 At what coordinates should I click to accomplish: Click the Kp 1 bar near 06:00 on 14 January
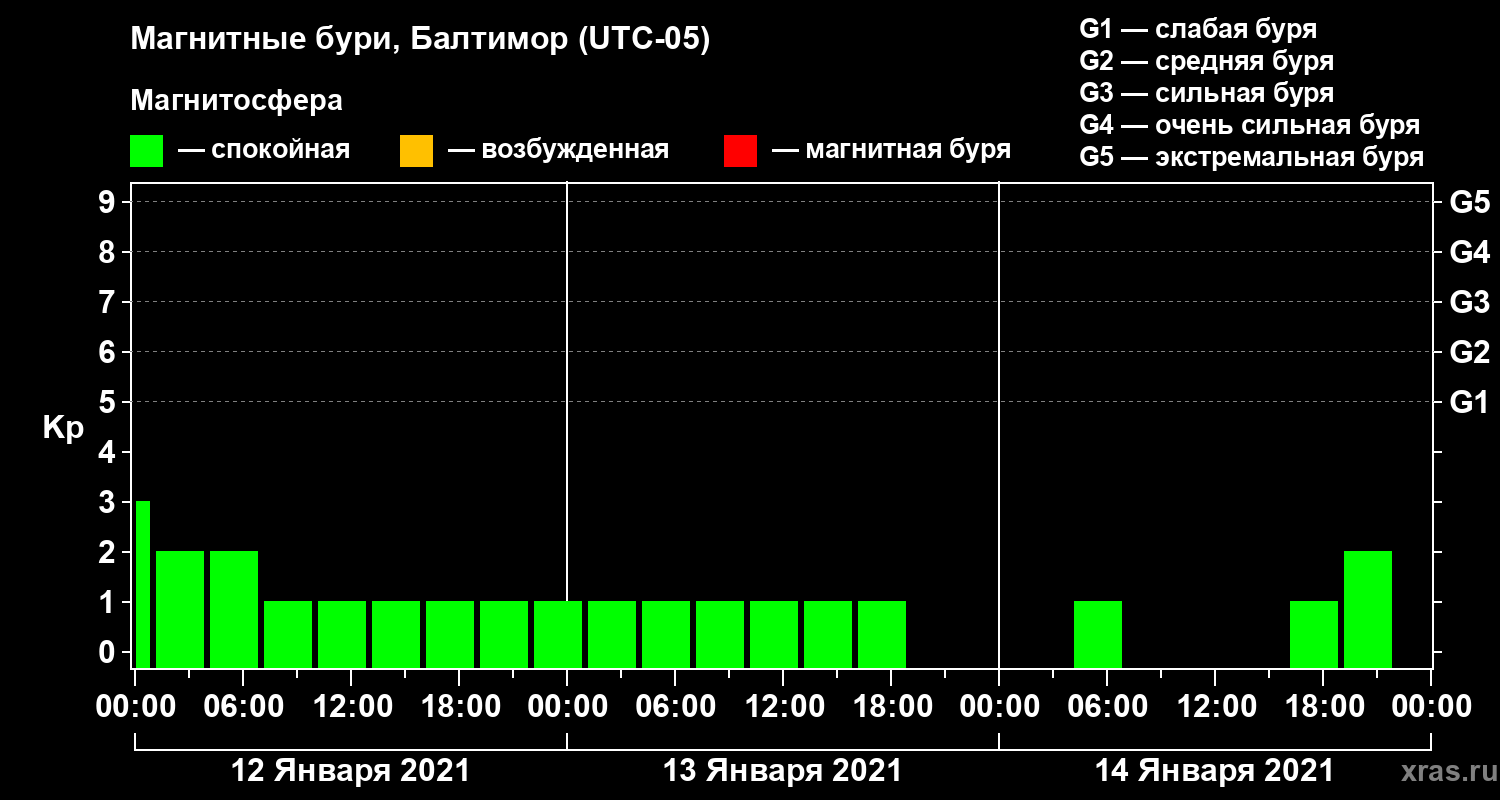(x=1098, y=634)
